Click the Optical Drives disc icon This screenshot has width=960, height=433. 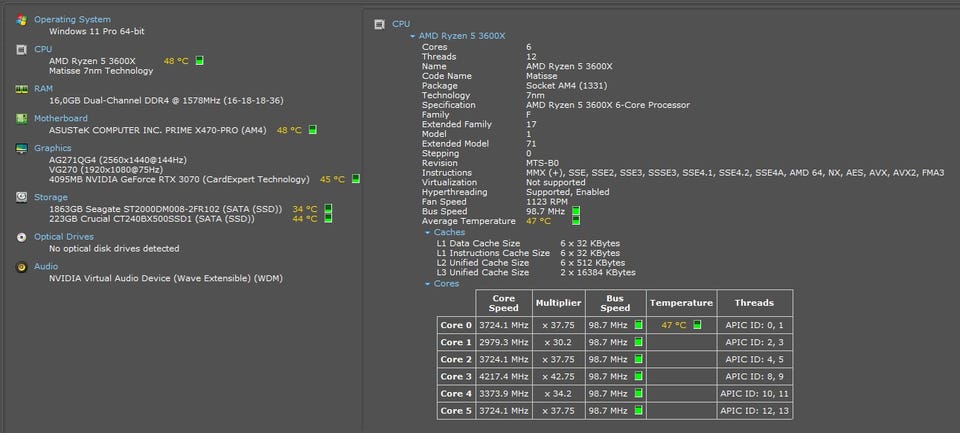(x=21, y=237)
